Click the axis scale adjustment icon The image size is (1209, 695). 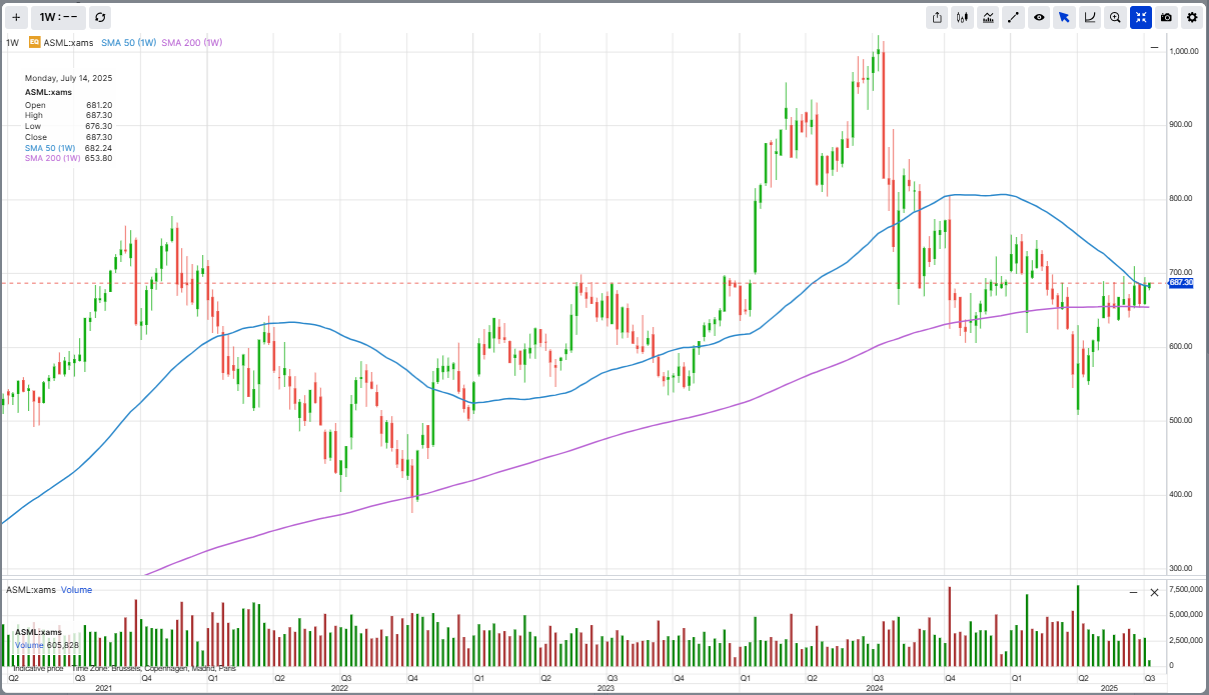pos(1090,17)
